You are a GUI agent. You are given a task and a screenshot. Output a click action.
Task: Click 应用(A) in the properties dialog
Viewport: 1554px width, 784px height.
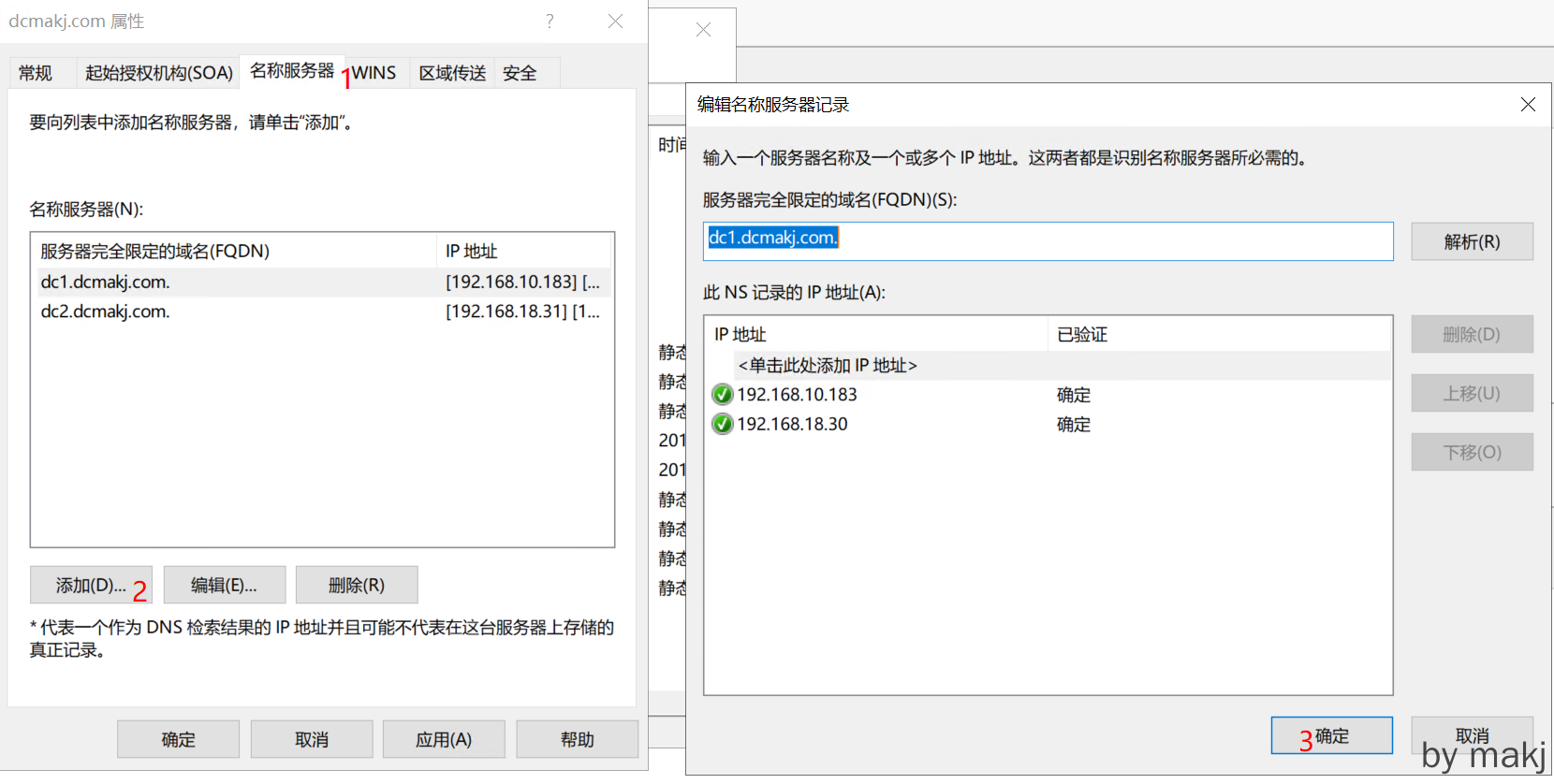(x=444, y=740)
